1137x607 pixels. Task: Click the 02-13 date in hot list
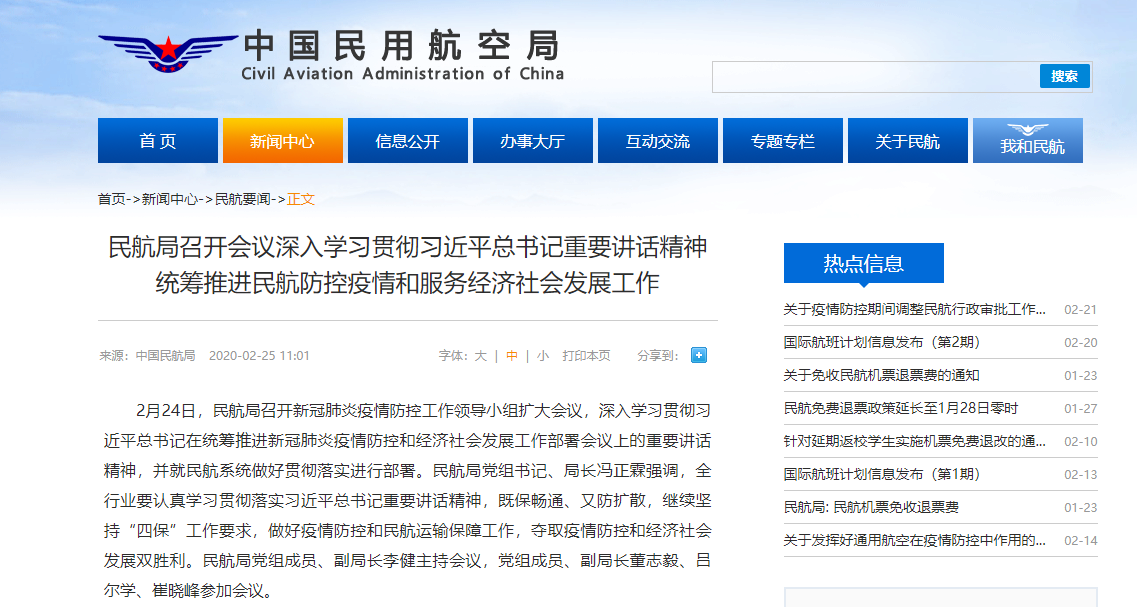1080,474
